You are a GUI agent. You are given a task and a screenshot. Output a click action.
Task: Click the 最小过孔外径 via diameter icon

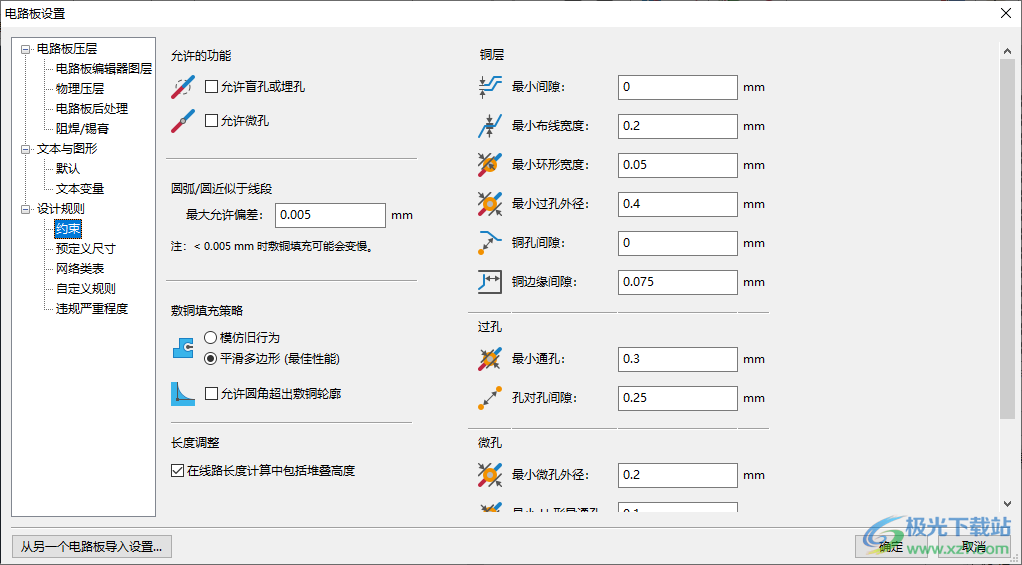pyautogui.click(x=489, y=204)
